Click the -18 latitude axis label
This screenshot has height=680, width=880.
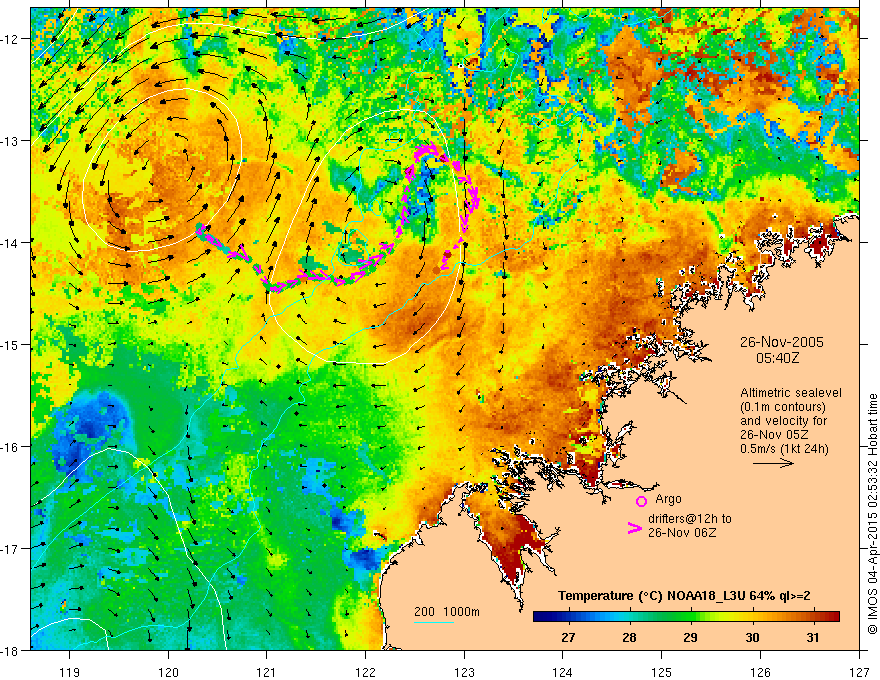11,650
